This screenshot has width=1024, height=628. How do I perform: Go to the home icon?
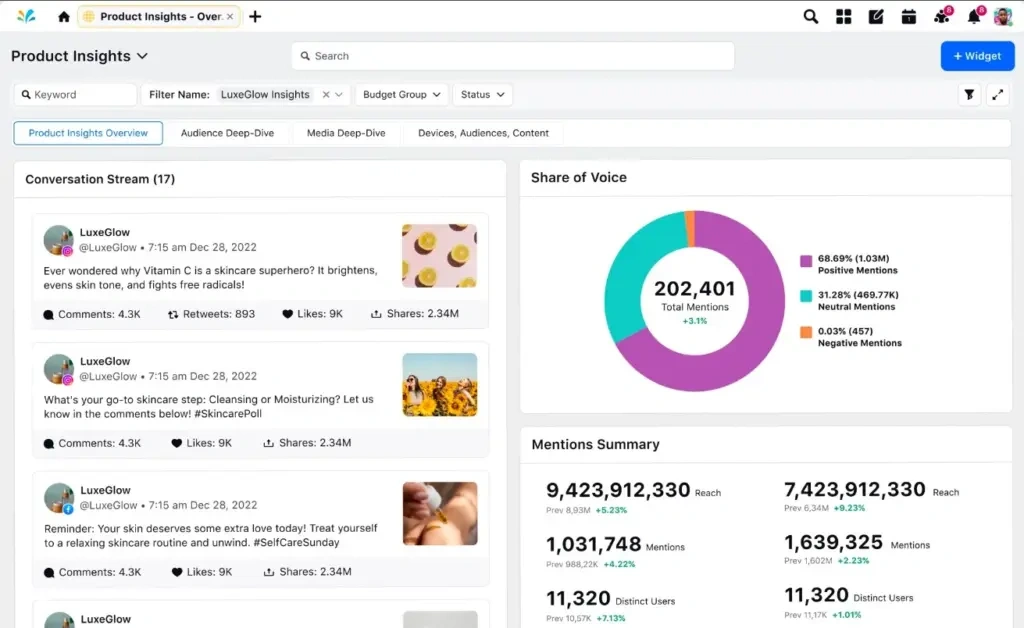(x=63, y=16)
